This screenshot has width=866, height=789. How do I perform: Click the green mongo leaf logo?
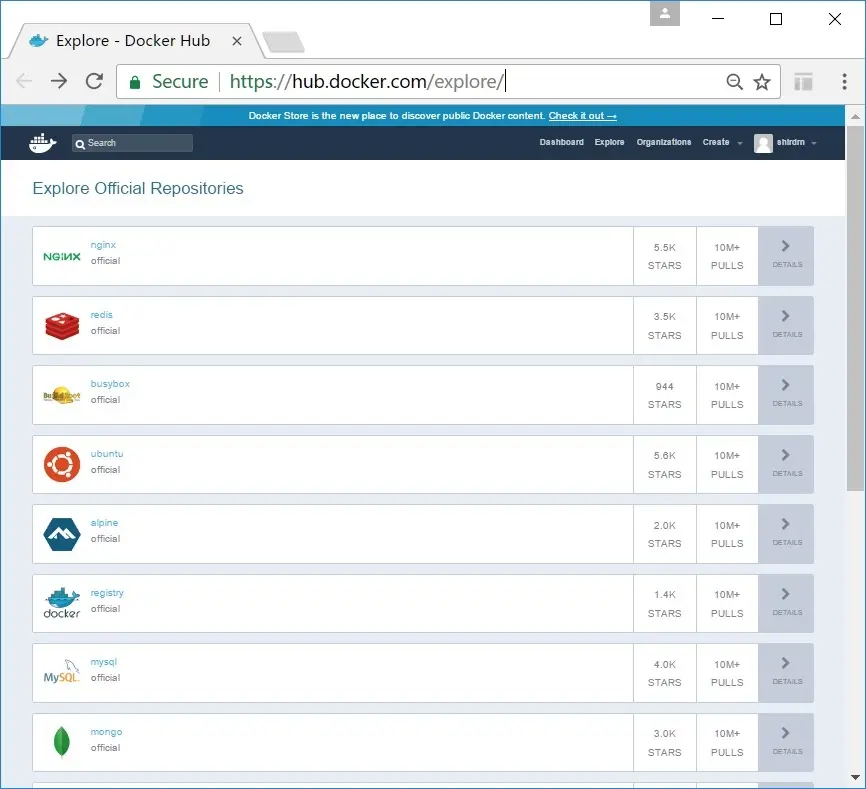(x=62, y=742)
